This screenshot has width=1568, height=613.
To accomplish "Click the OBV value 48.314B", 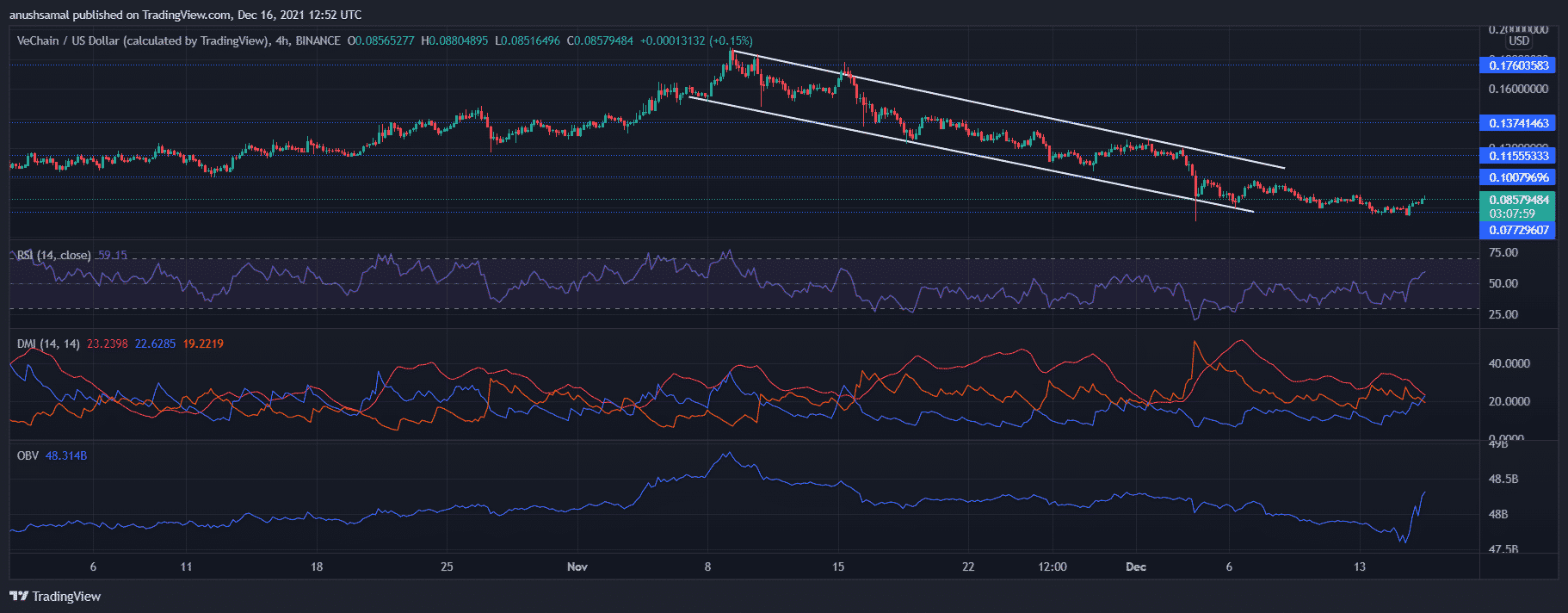I will tap(65, 455).
